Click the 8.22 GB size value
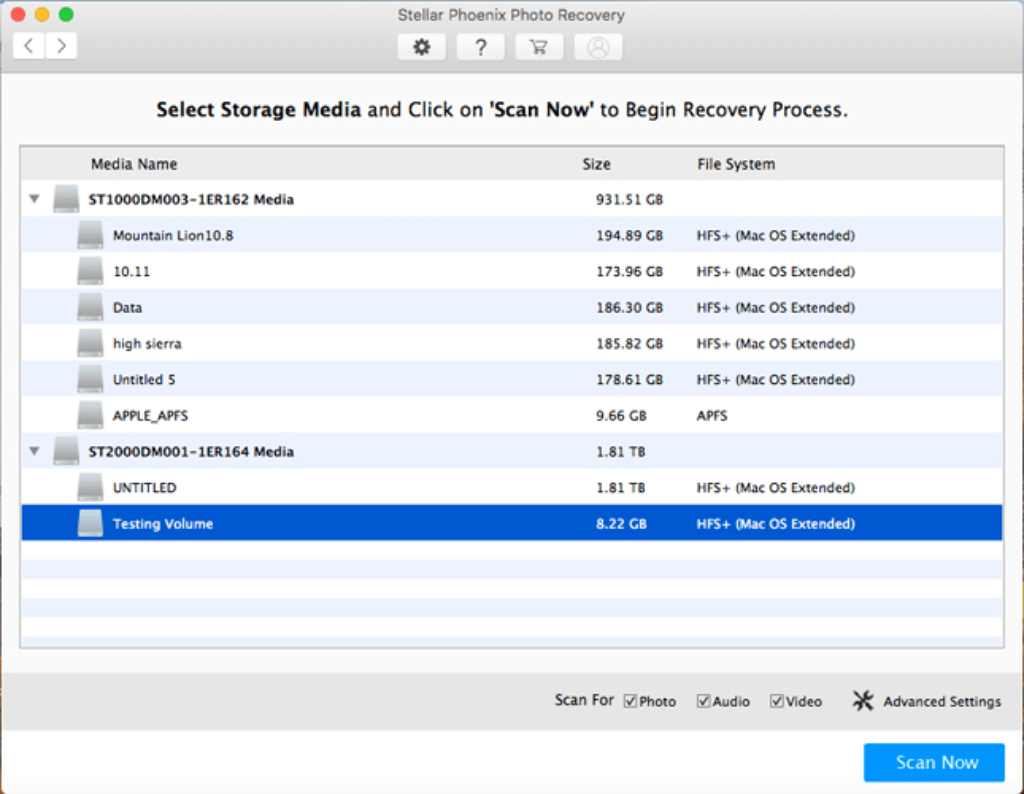The width and height of the screenshot is (1024, 794). pos(621,524)
